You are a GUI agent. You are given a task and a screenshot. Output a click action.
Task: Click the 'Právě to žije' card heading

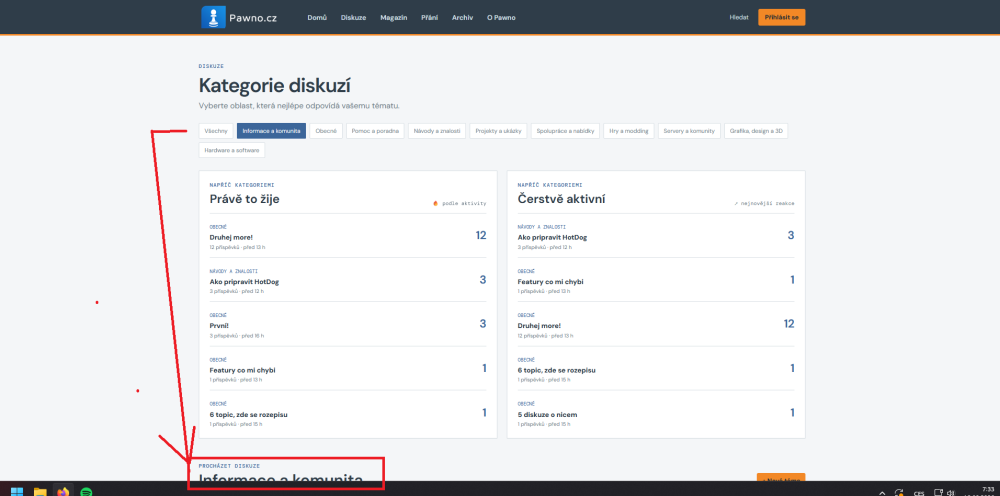pyautogui.click(x=244, y=199)
